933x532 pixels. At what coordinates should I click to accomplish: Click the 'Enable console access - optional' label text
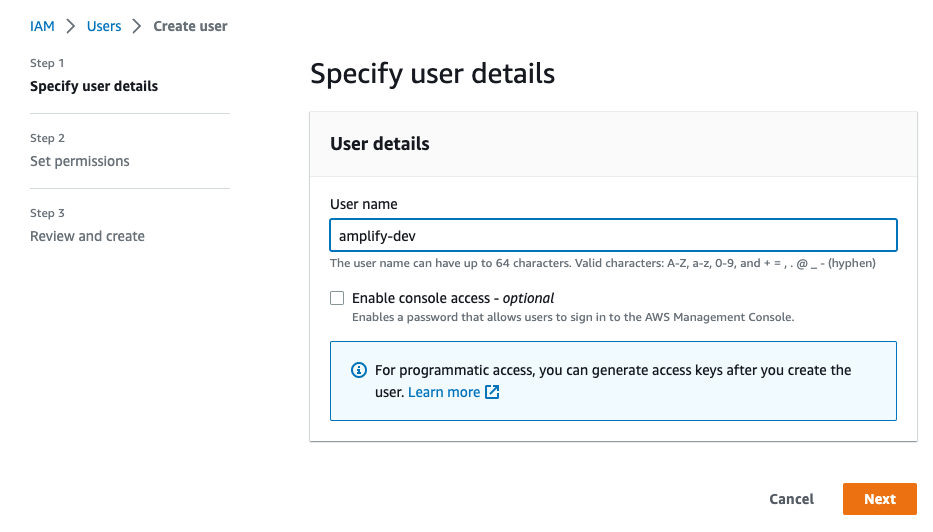[453, 298]
